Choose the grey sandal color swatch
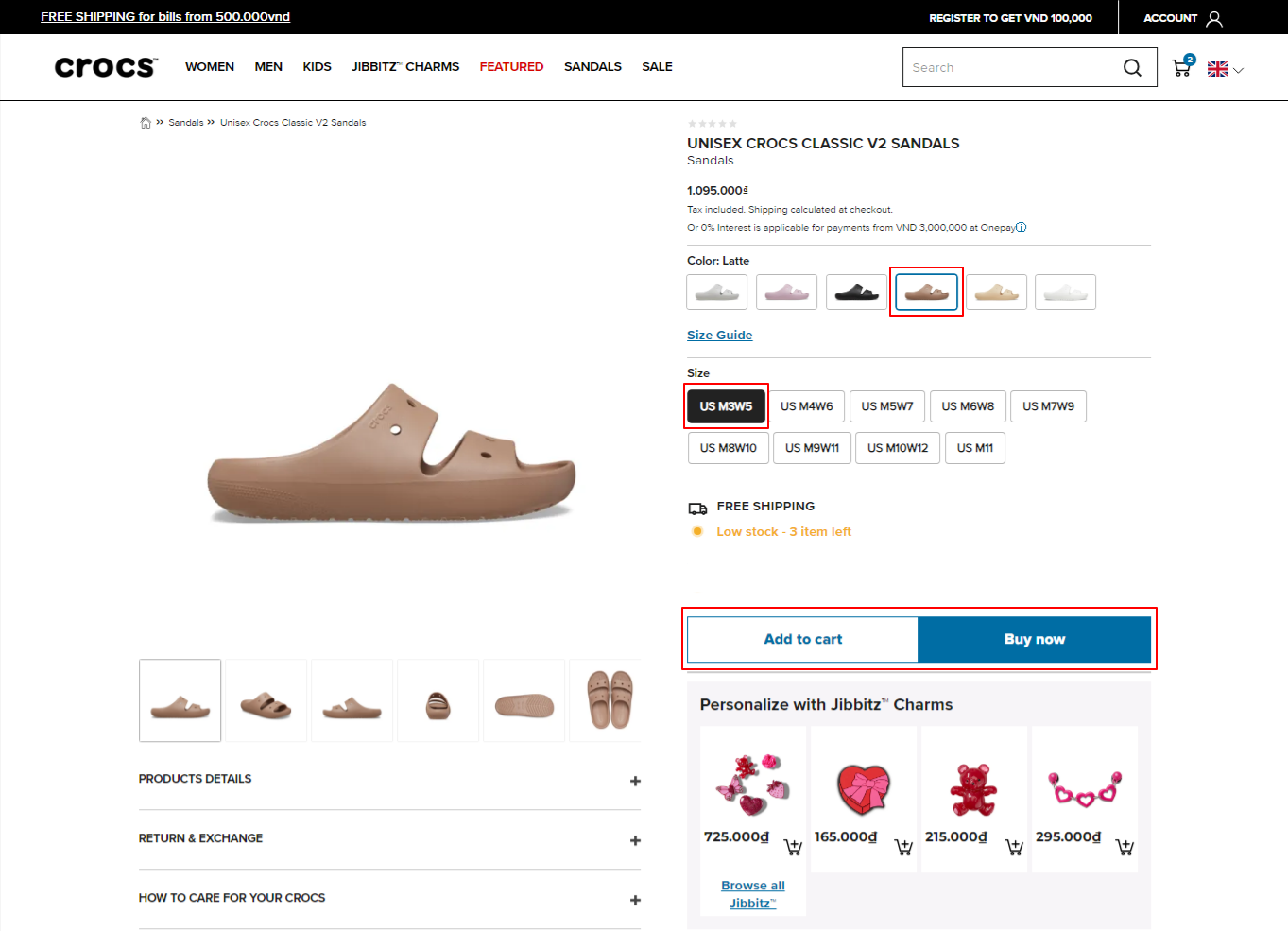1288x931 pixels. [x=717, y=292]
